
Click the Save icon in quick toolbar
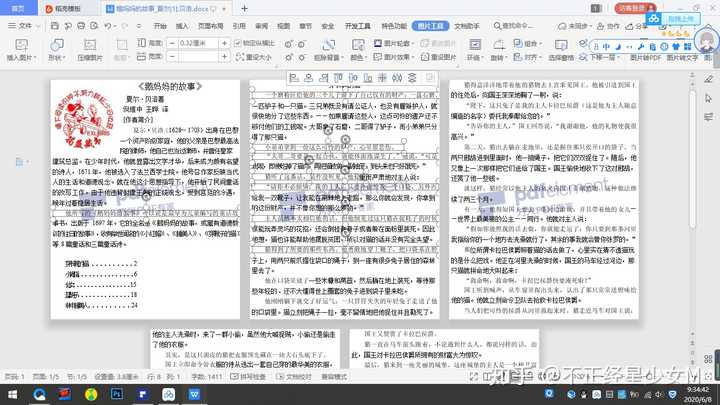pos(55,26)
